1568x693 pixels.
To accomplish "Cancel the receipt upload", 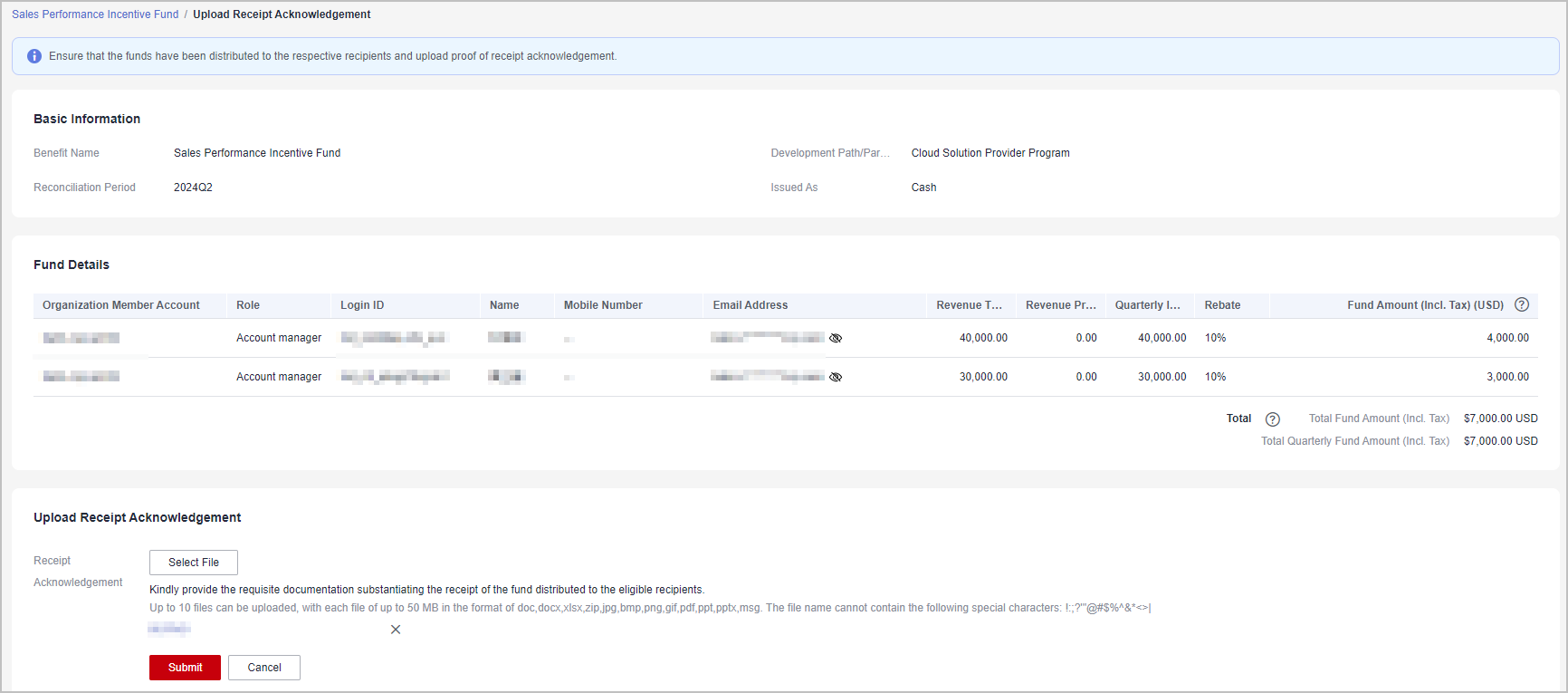I will [x=264, y=668].
